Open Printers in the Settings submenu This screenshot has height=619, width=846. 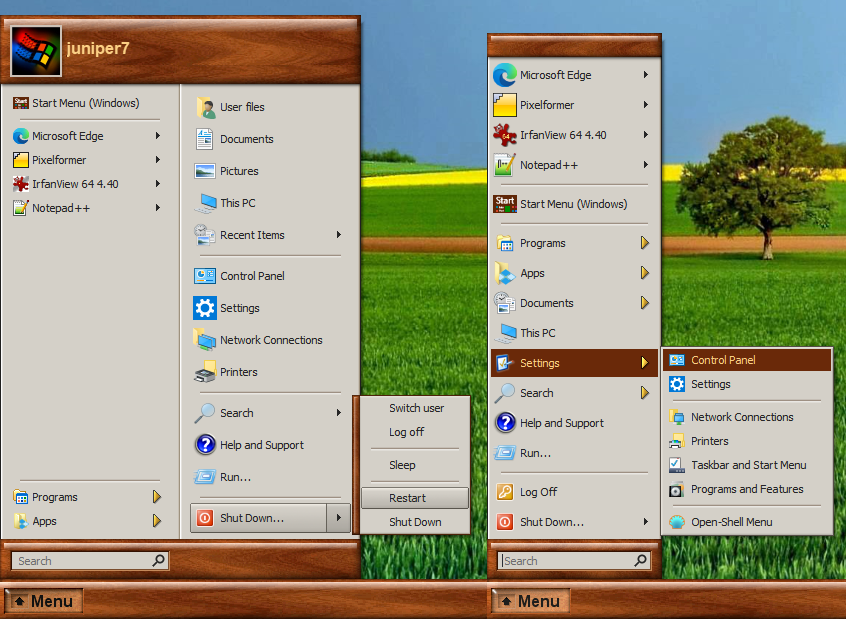click(709, 441)
